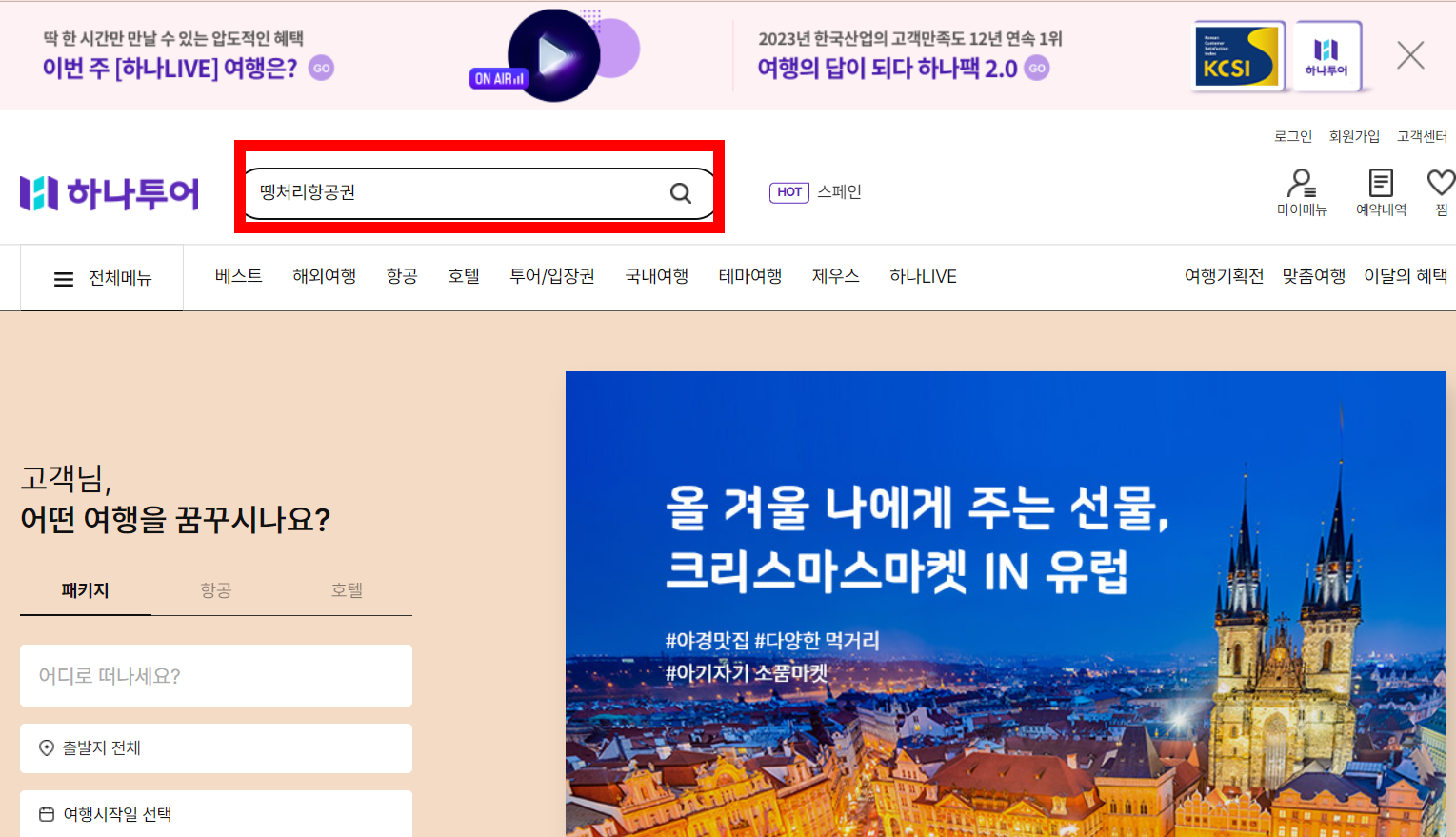The image size is (1456, 837).
Task: Open the 여행시작일 선택 date picker
Action: [x=215, y=815]
